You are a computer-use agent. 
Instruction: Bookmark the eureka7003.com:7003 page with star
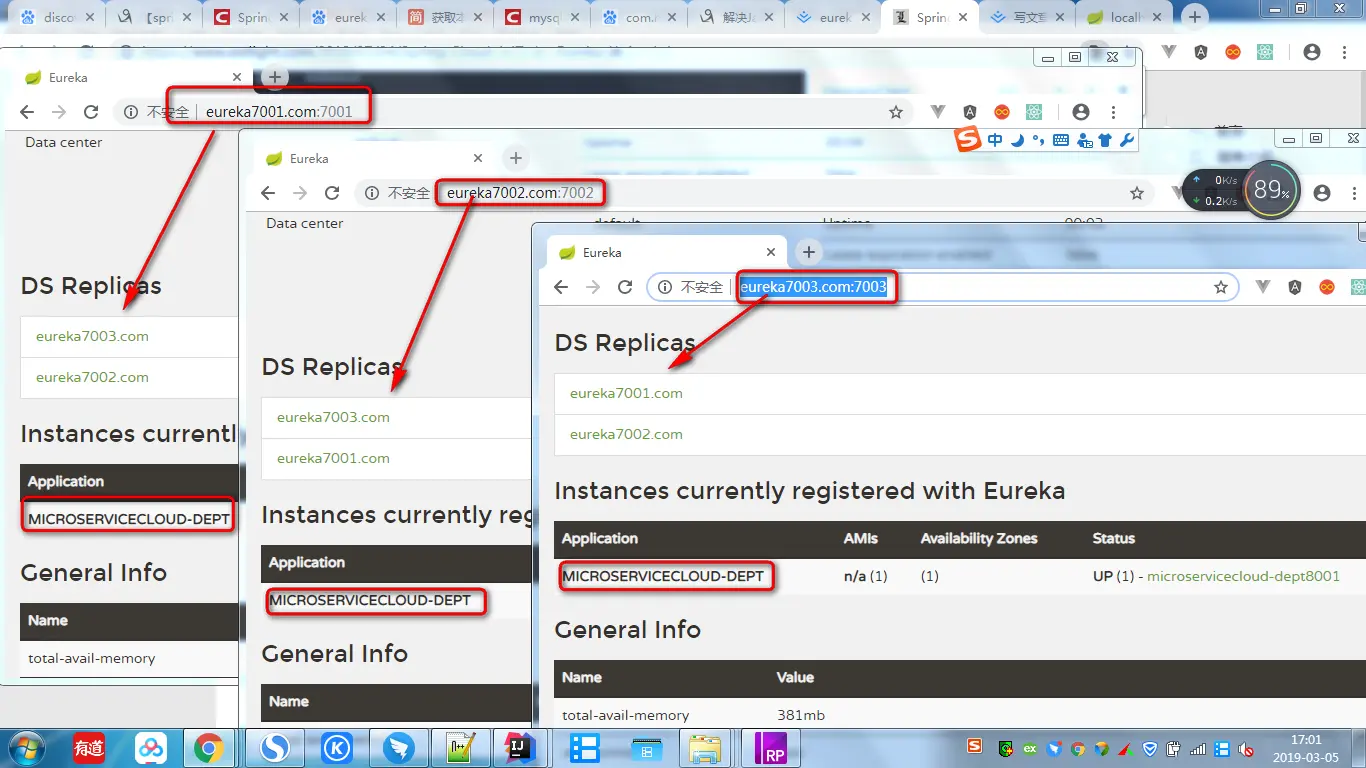[x=1221, y=287]
